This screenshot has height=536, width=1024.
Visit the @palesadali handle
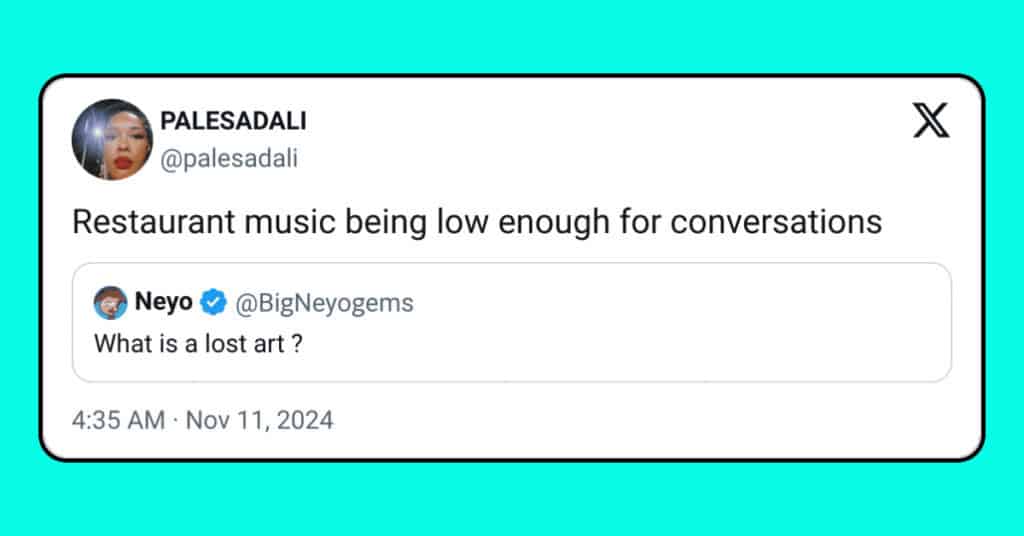[x=229, y=158]
